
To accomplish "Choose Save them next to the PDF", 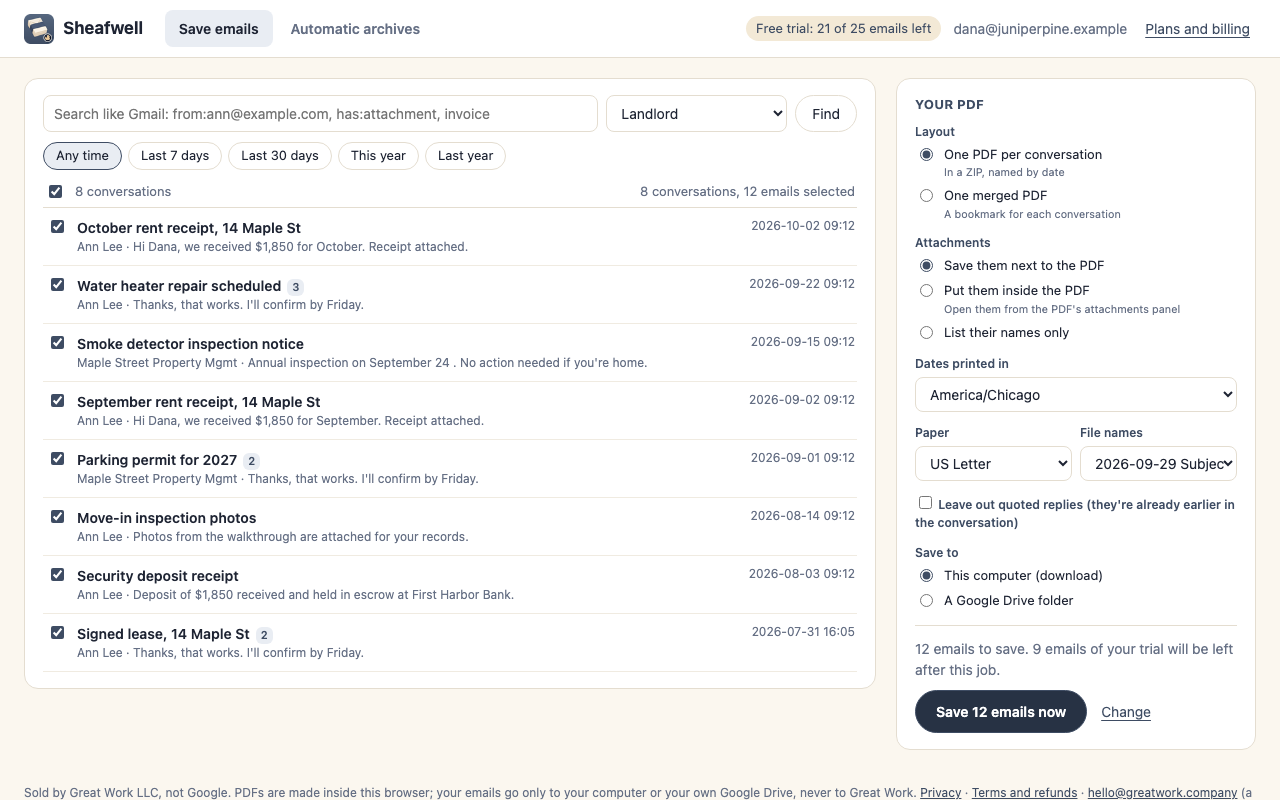I will (926, 266).
